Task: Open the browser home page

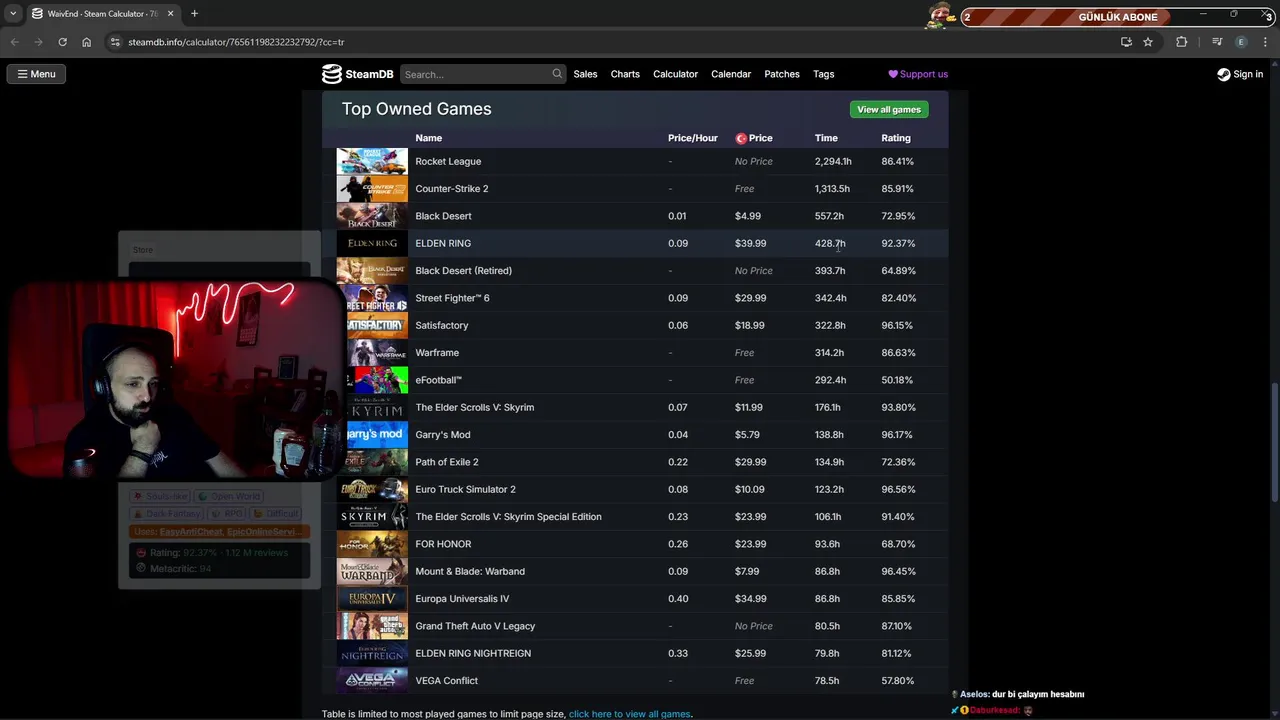Action: pyautogui.click(x=87, y=42)
